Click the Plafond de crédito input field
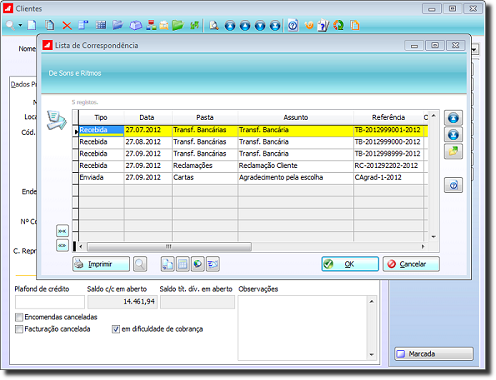Screen dimensions: 496x380 tap(50, 302)
